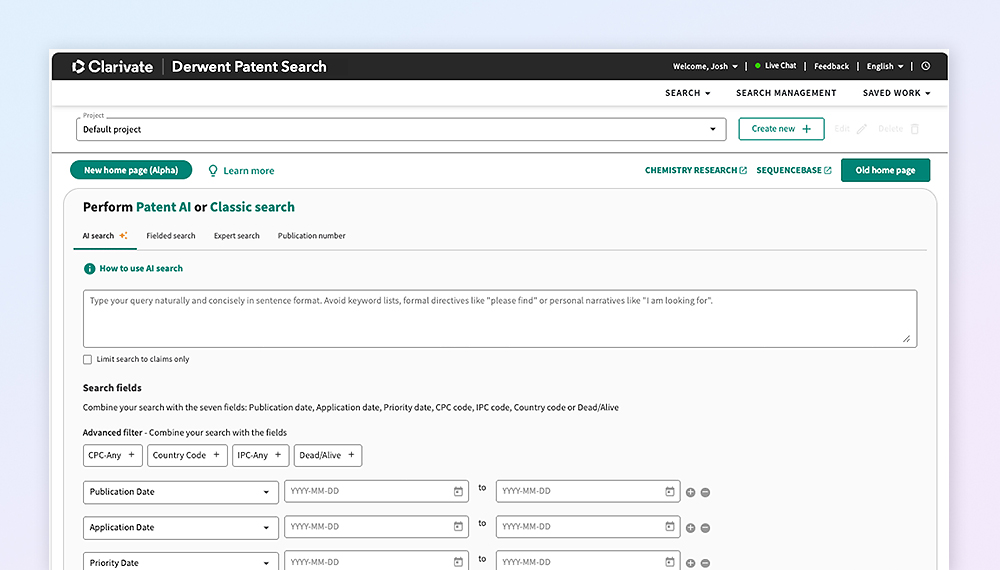Open the Chemistry Research external link

click(x=695, y=171)
